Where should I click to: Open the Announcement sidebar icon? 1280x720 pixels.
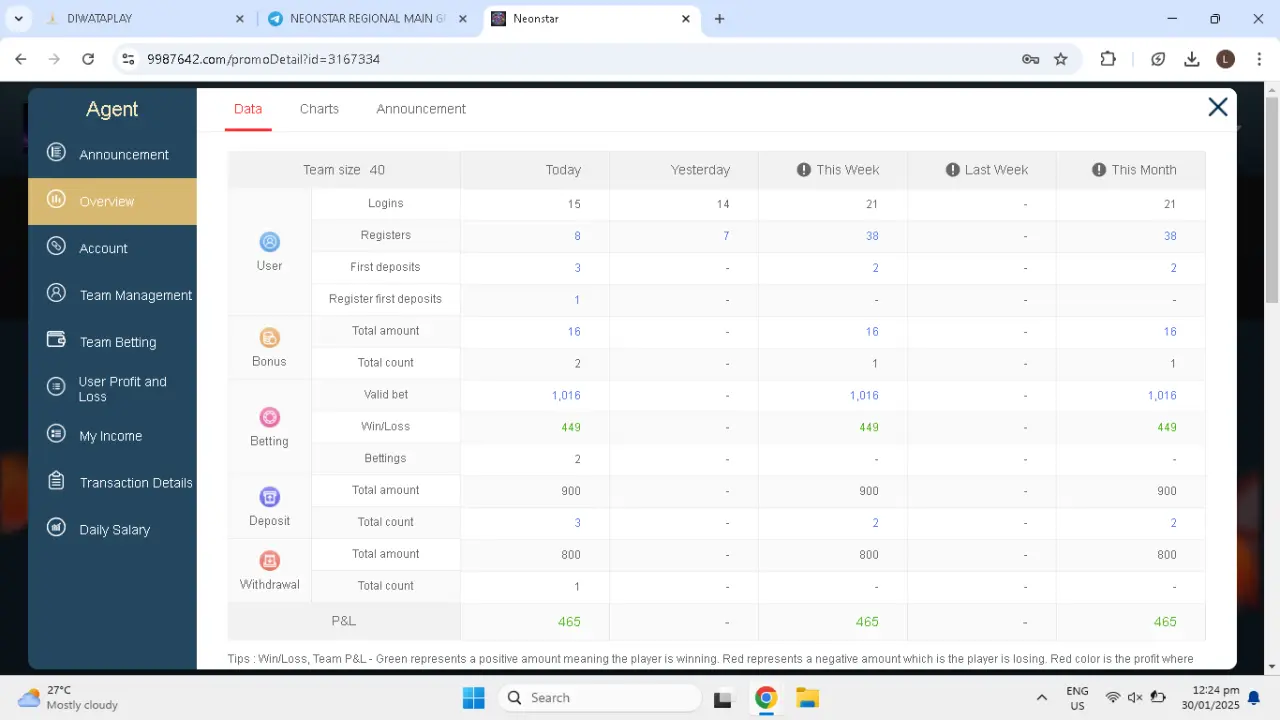(x=56, y=153)
